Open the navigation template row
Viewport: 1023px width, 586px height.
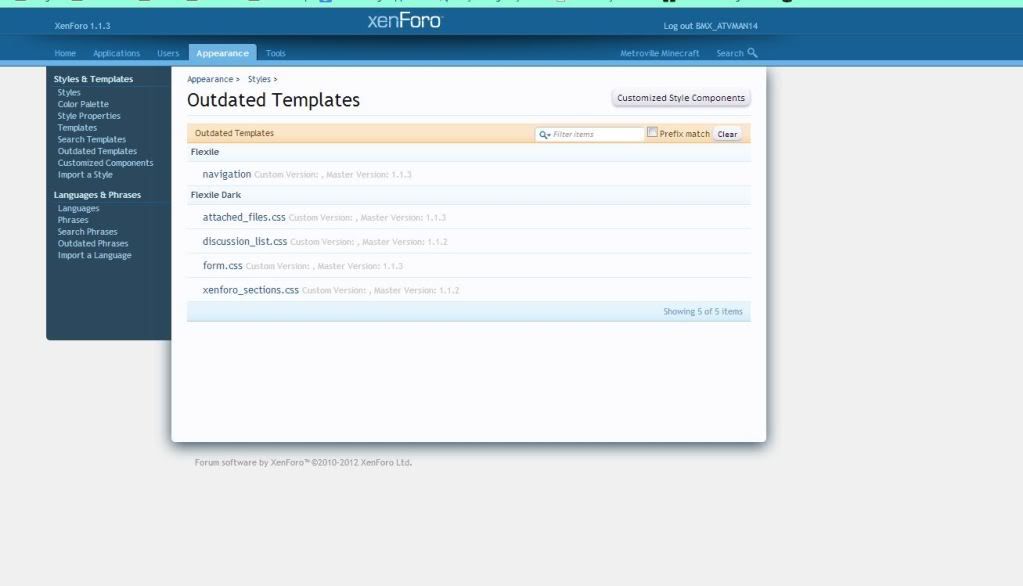pyautogui.click(x=468, y=174)
